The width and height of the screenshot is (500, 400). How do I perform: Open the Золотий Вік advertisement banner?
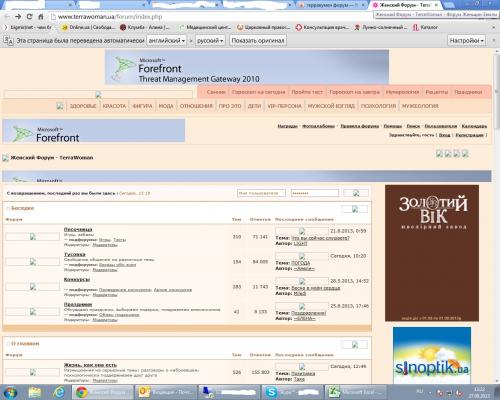[432, 253]
